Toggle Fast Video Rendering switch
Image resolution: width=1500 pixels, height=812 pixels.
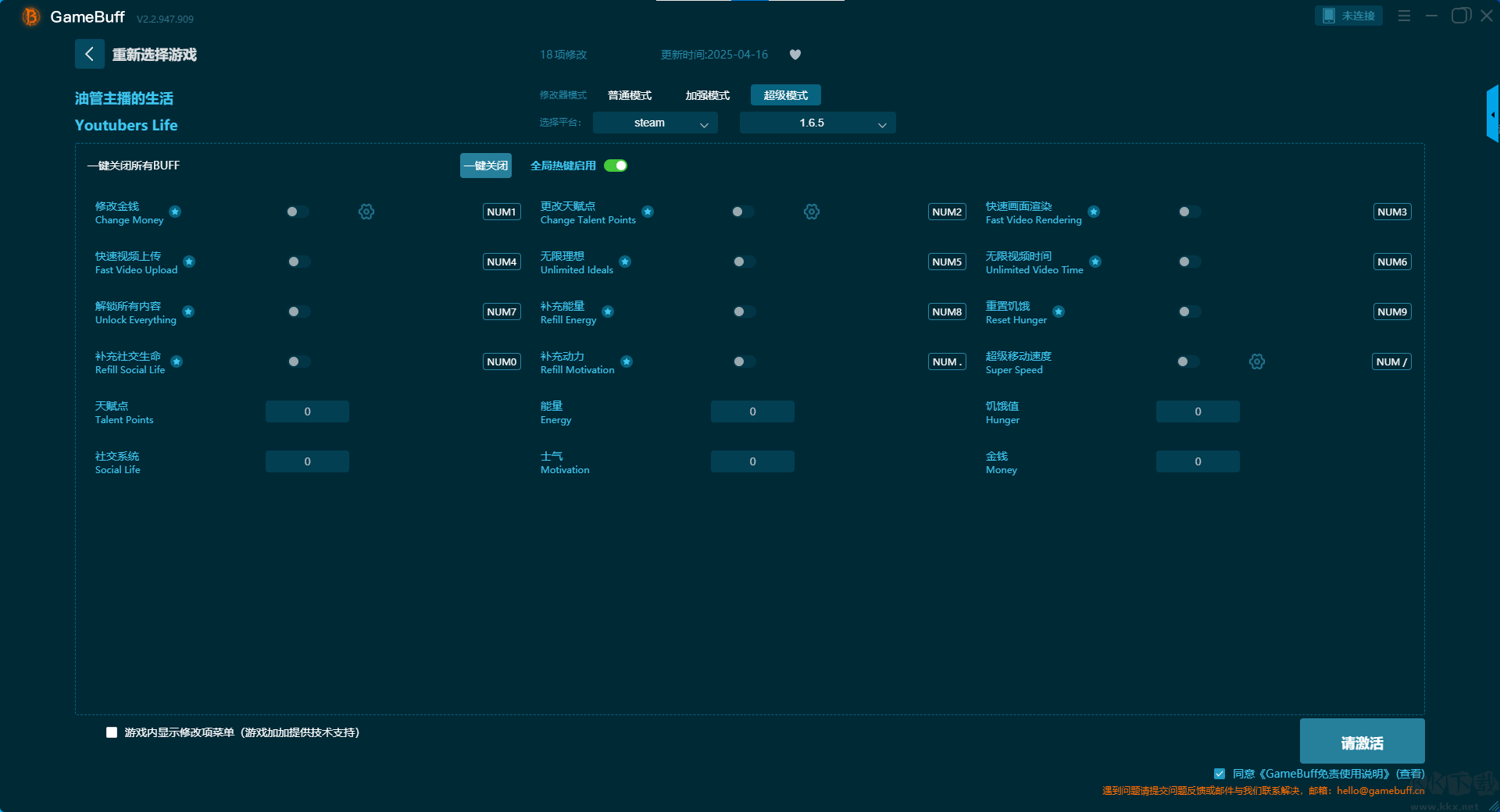point(1189,212)
